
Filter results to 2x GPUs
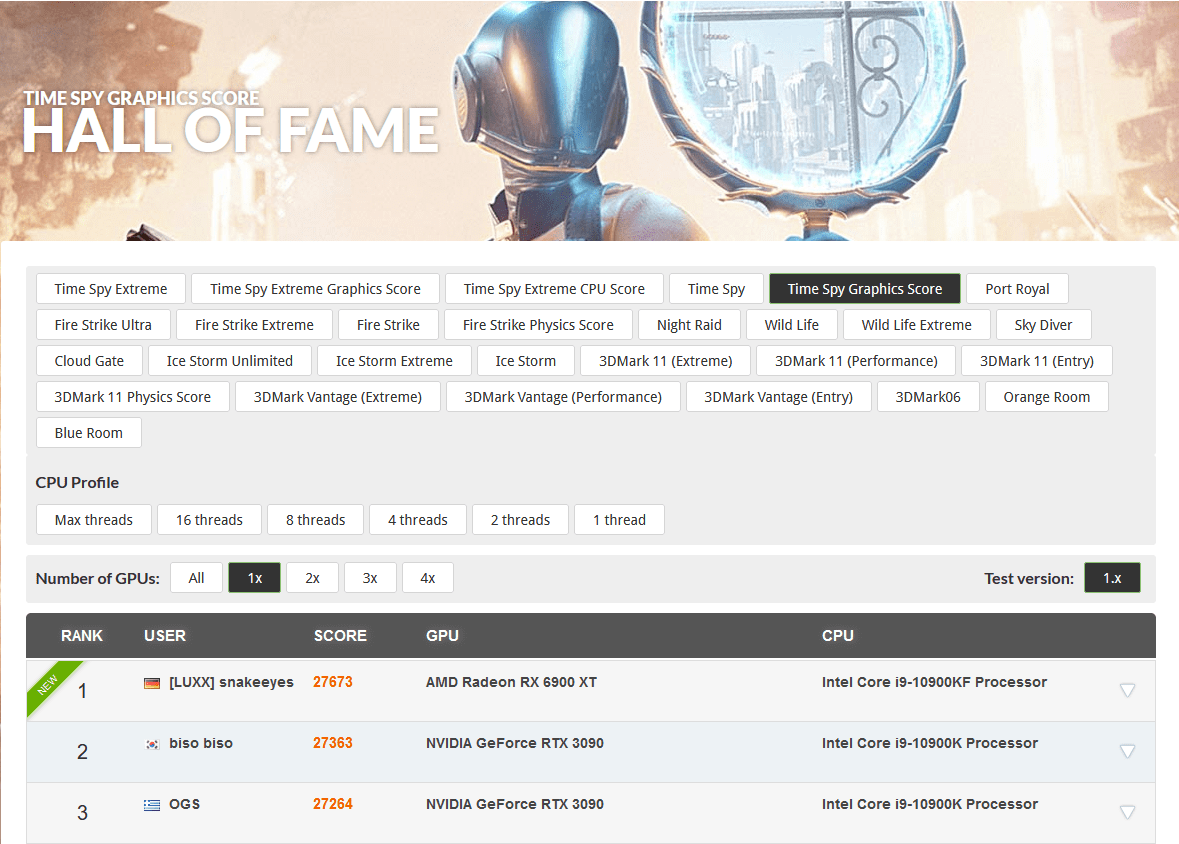312,578
